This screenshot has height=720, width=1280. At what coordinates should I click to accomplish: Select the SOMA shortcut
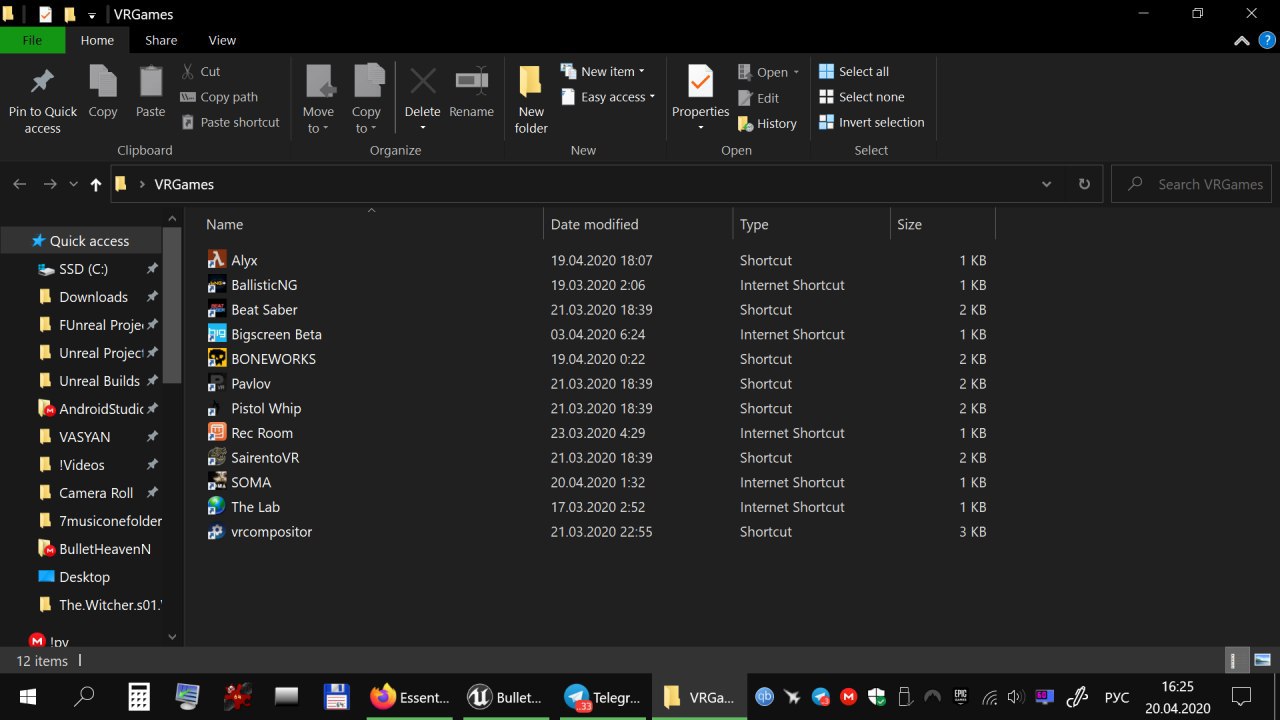click(x=239, y=482)
